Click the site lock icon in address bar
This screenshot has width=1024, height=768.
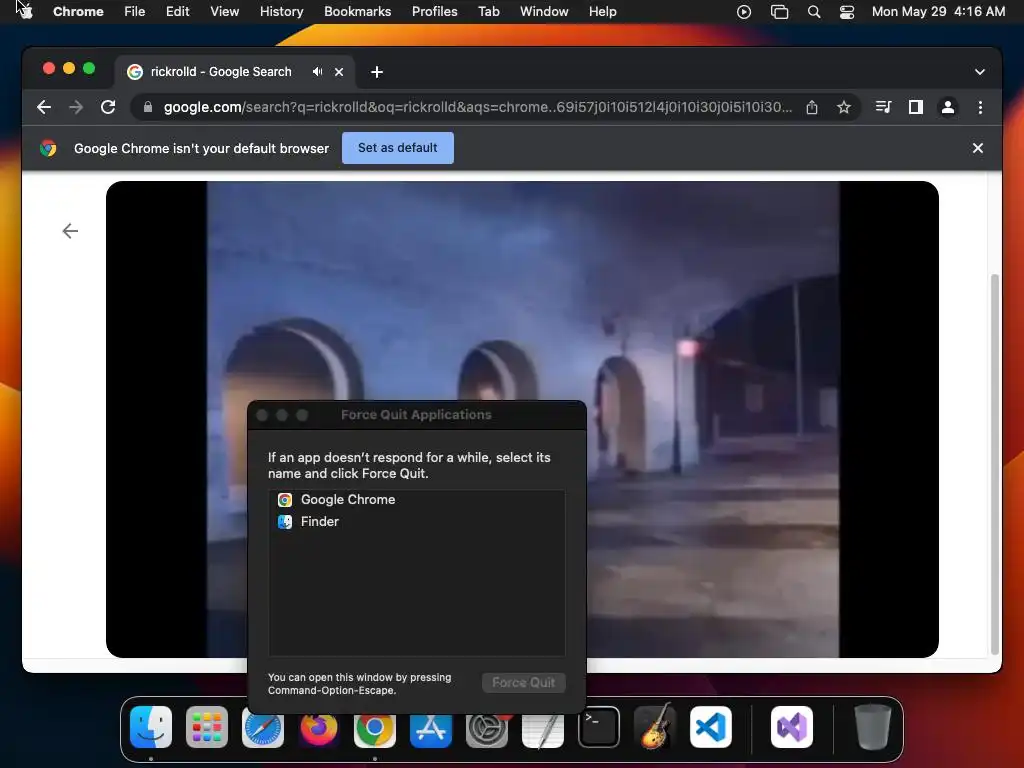(x=148, y=107)
